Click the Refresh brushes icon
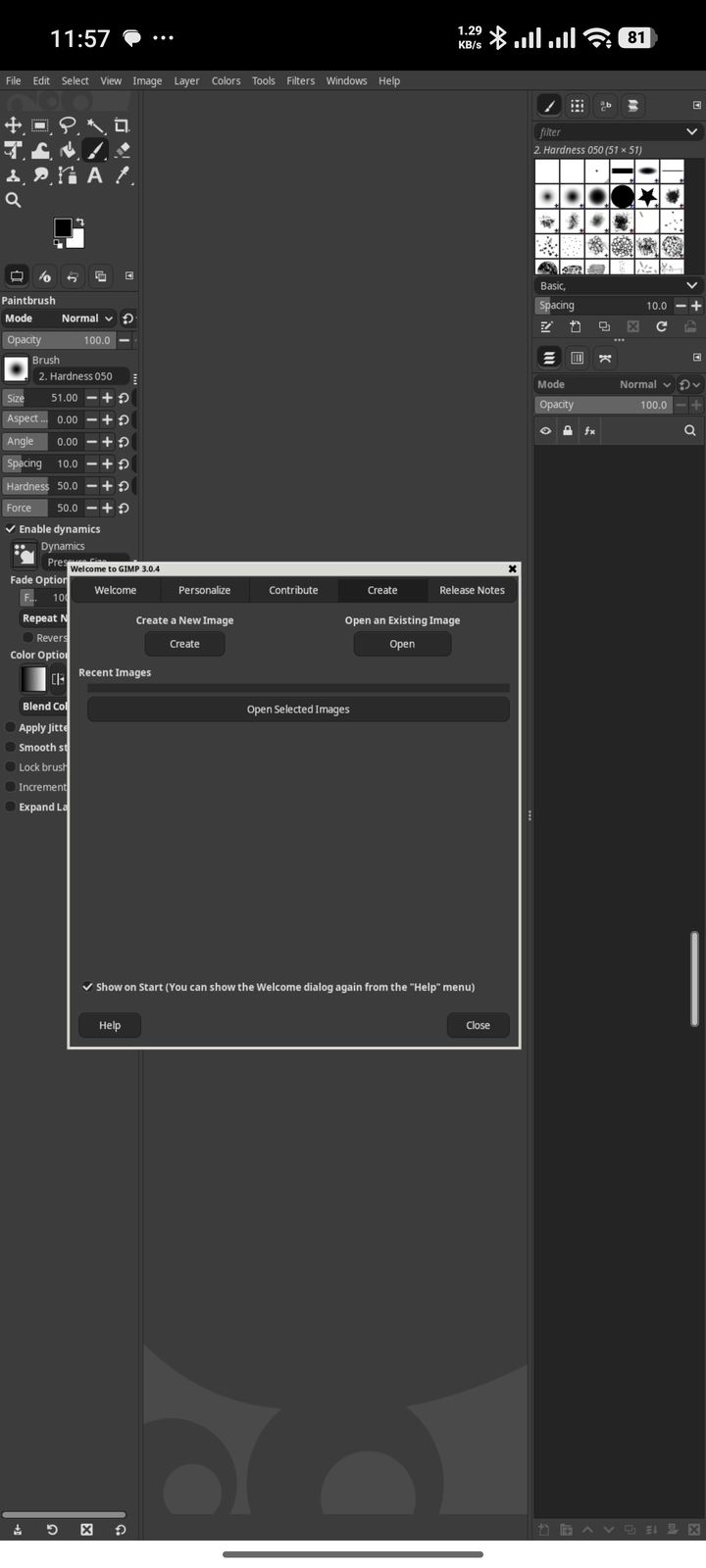 tap(662, 326)
